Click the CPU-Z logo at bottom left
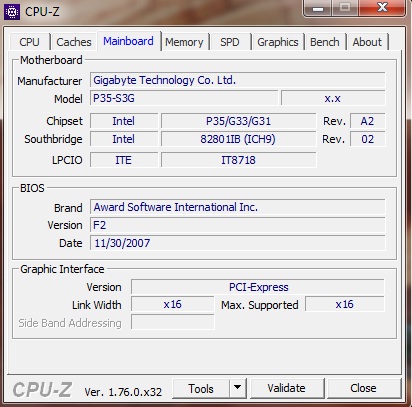 (42, 389)
